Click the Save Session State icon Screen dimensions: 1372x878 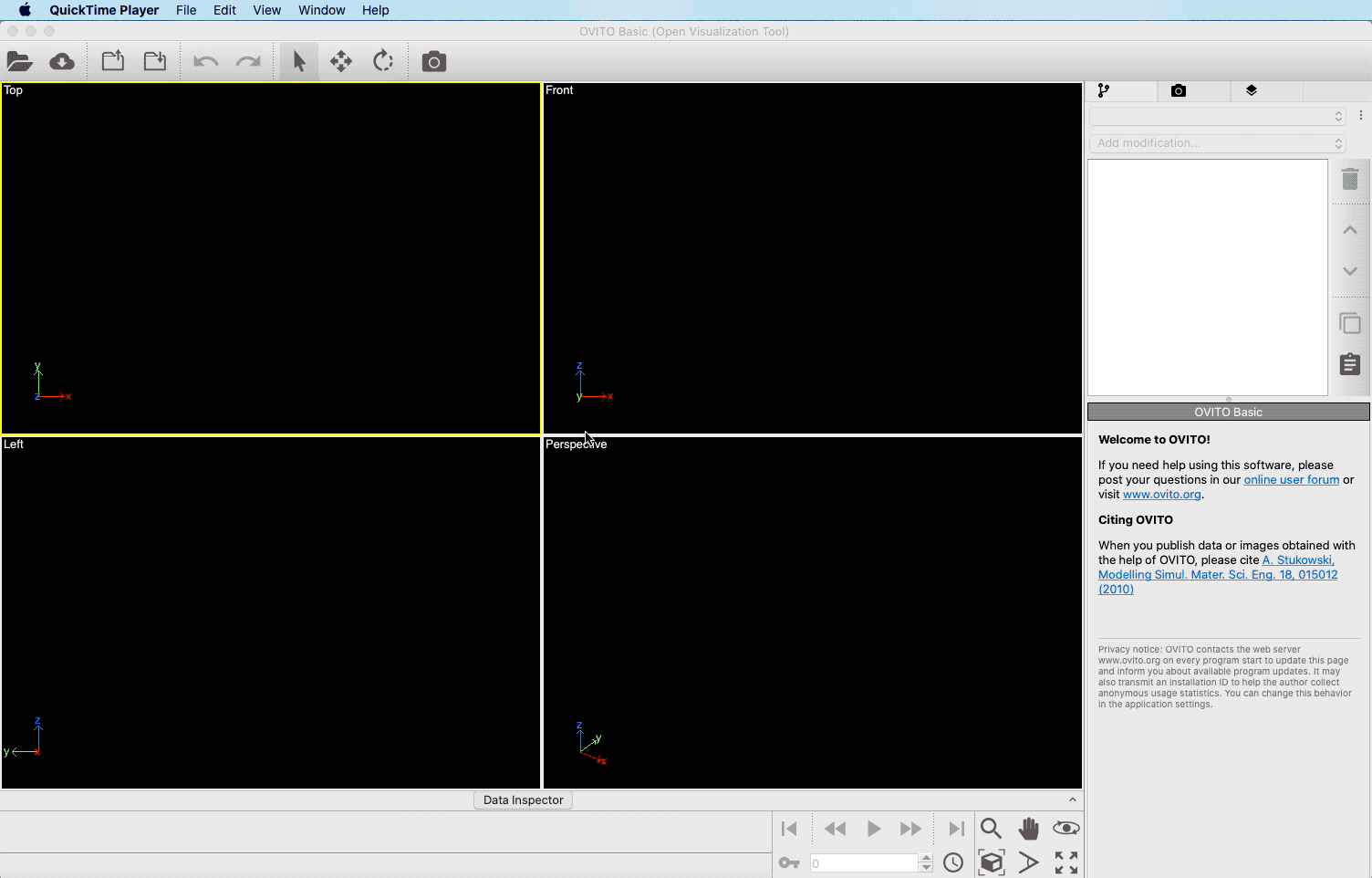click(x=155, y=62)
